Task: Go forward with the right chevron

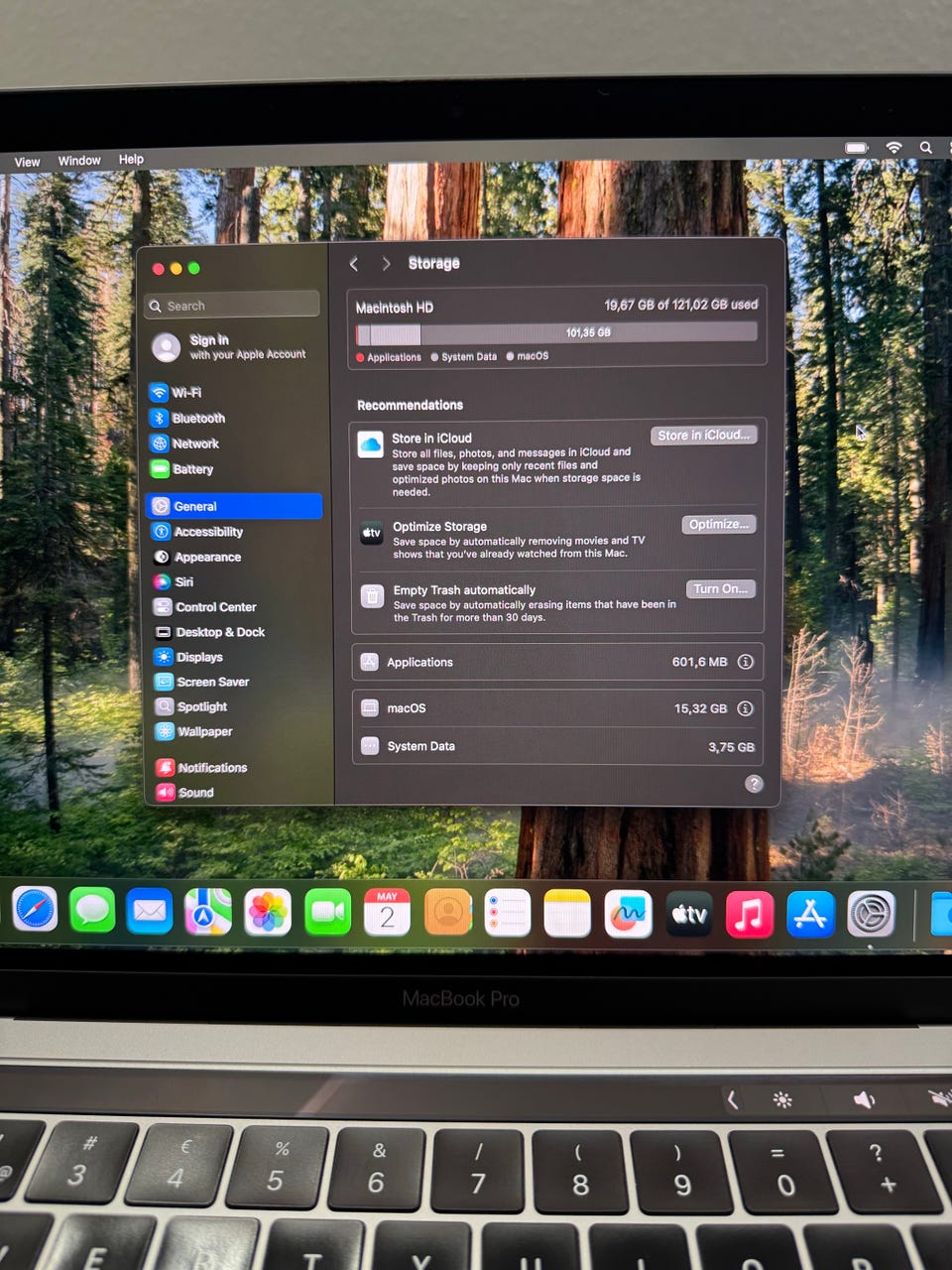Action: pyautogui.click(x=386, y=263)
